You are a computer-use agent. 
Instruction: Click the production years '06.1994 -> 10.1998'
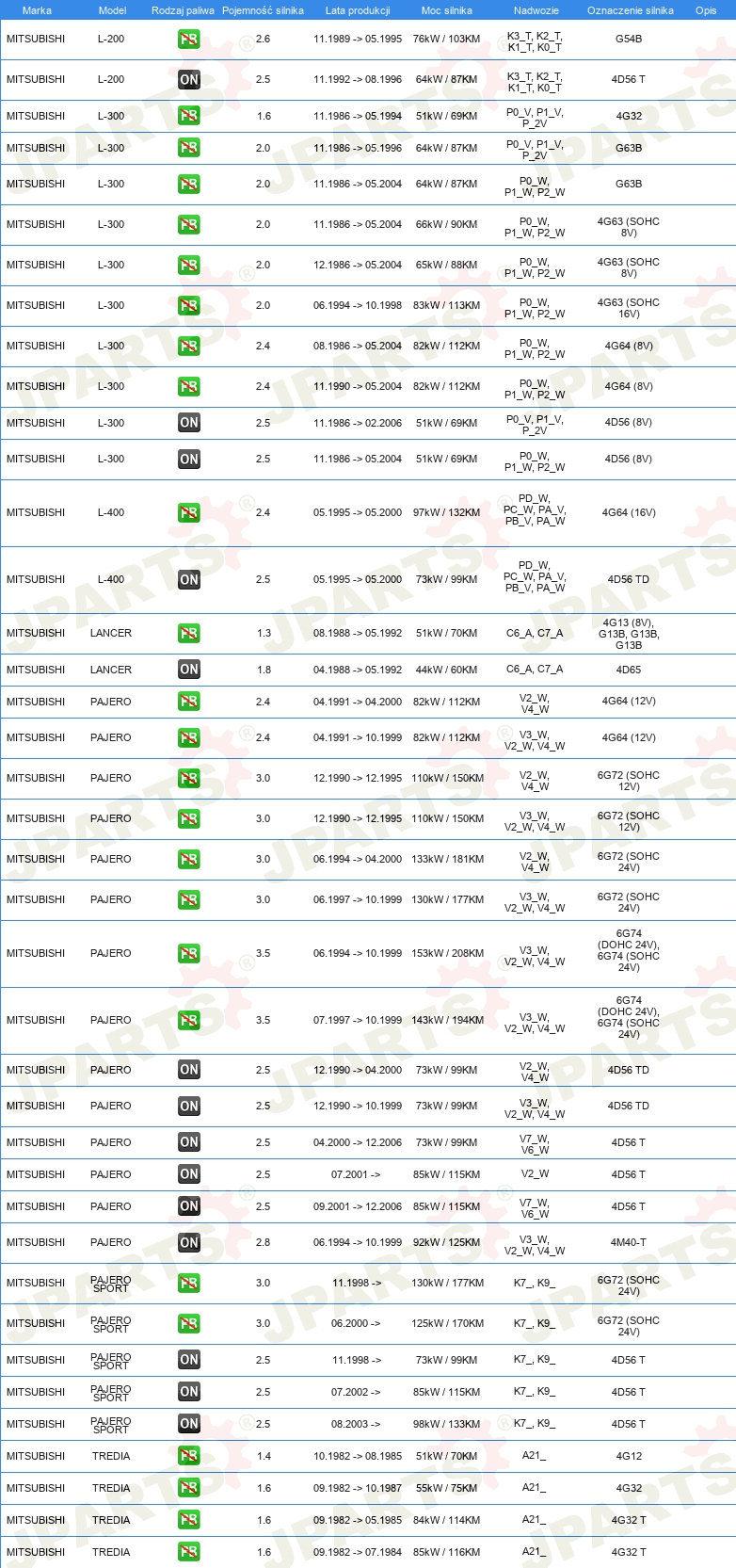pyautogui.click(x=358, y=306)
